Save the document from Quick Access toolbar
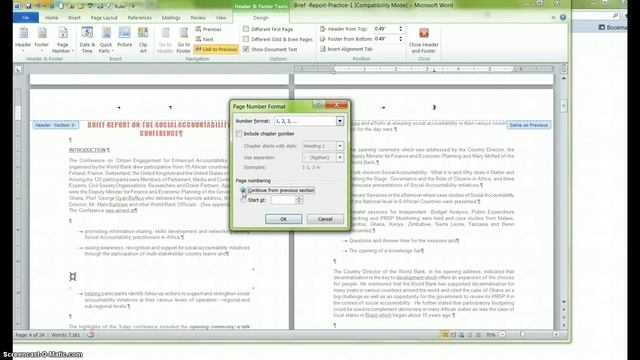The width and height of the screenshot is (640, 360). coord(28,6)
